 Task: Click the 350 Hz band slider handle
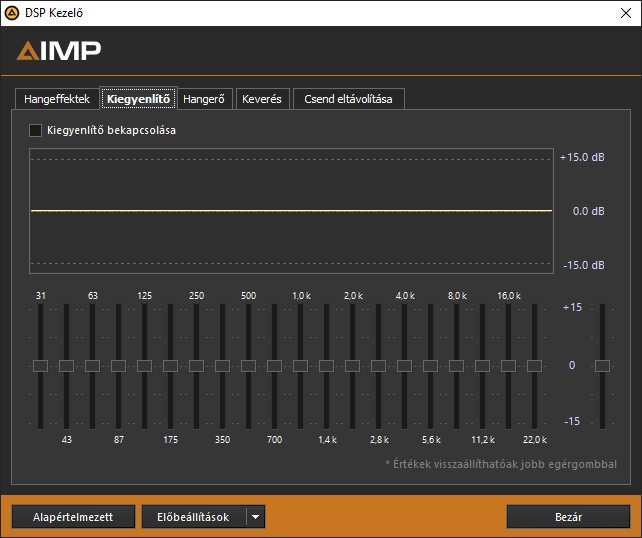pos(222,366)
